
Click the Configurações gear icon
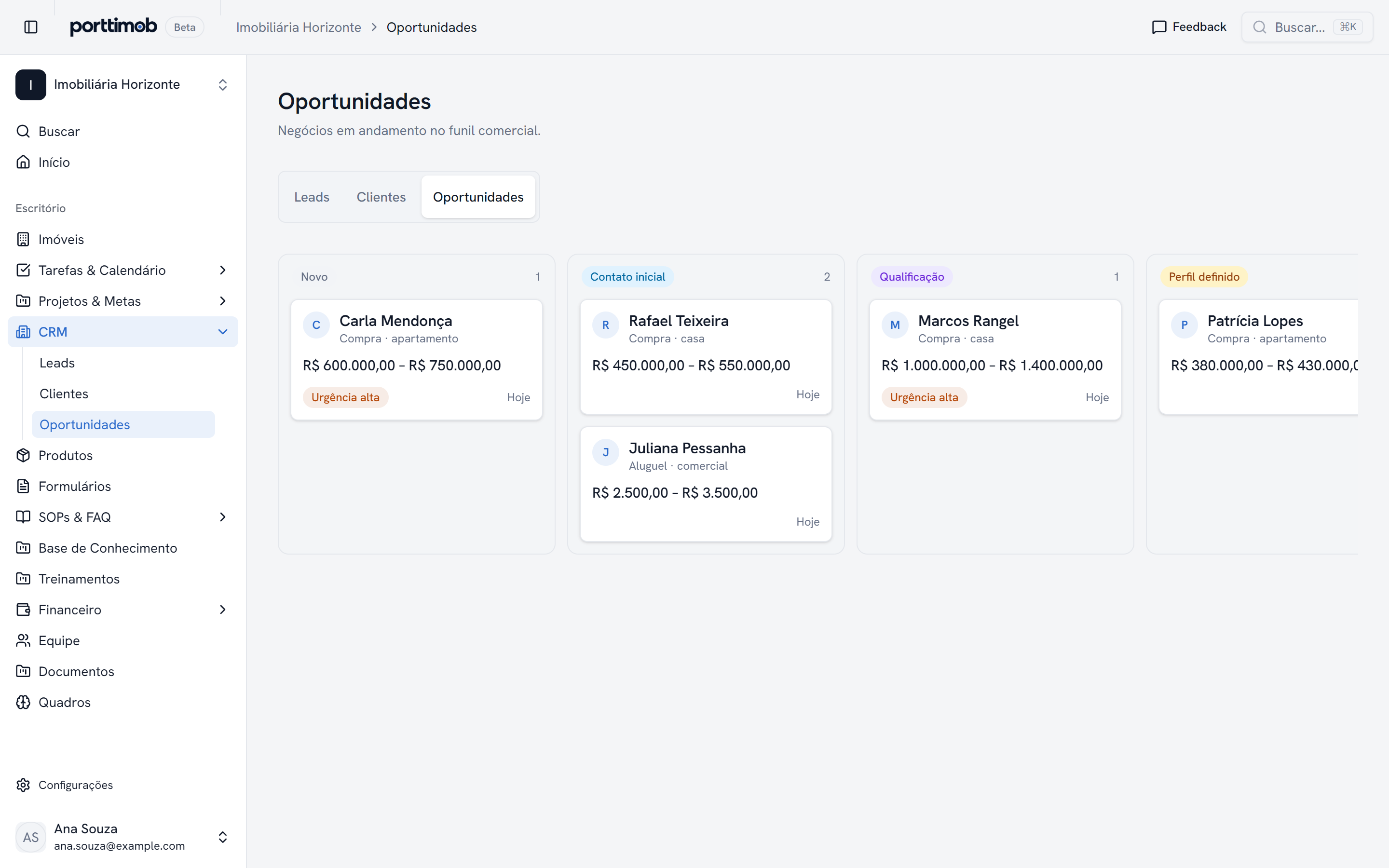tap(23, 785)
